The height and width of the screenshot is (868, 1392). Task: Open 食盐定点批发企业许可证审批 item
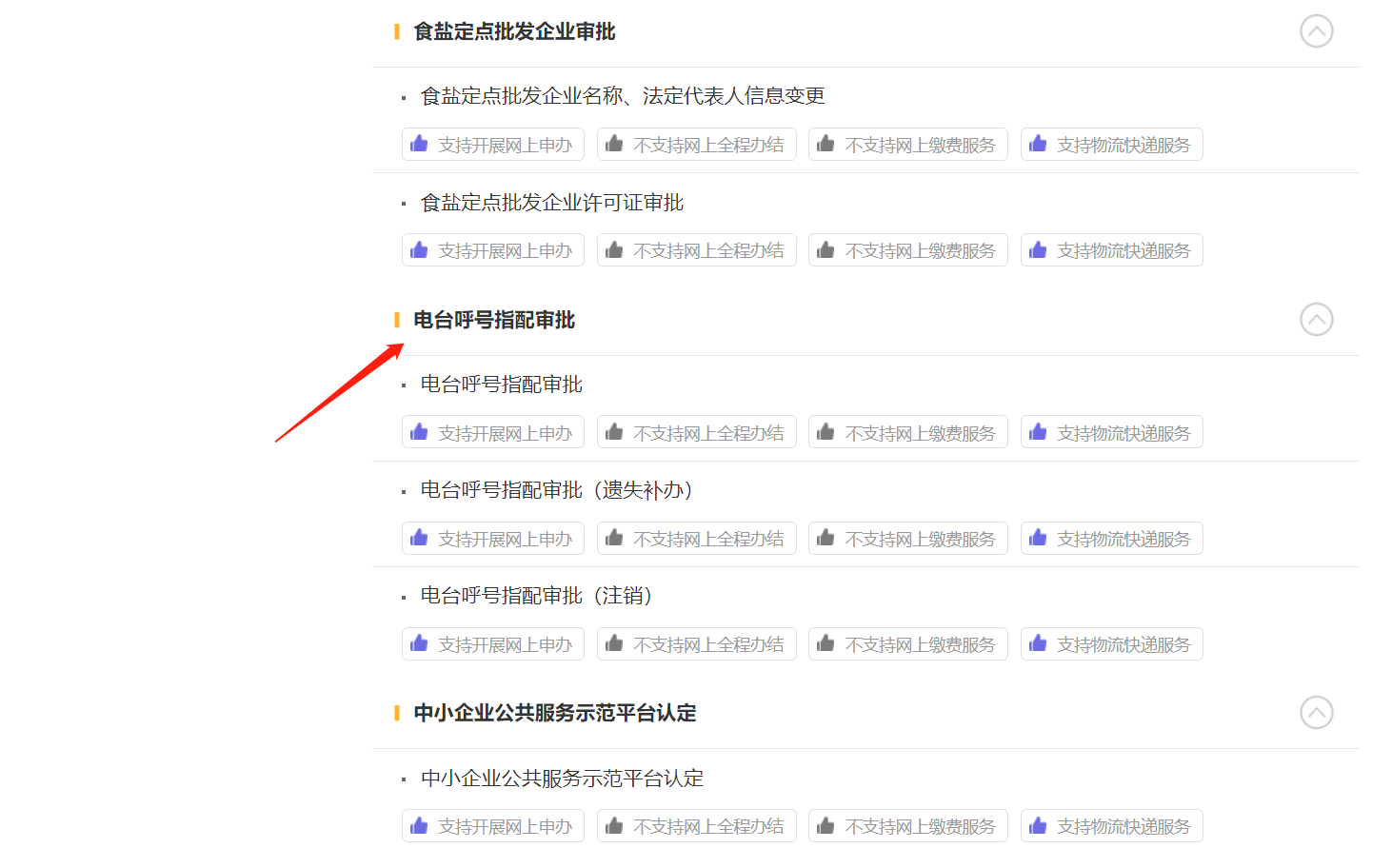coord(552,203)
